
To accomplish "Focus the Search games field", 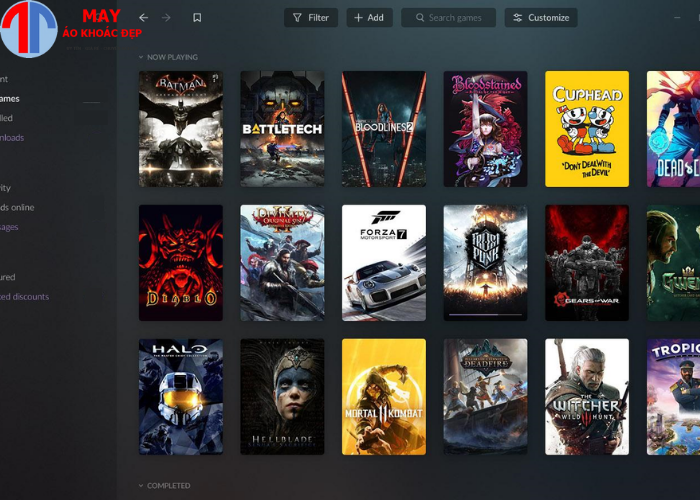I will click(x=447, y=18).
